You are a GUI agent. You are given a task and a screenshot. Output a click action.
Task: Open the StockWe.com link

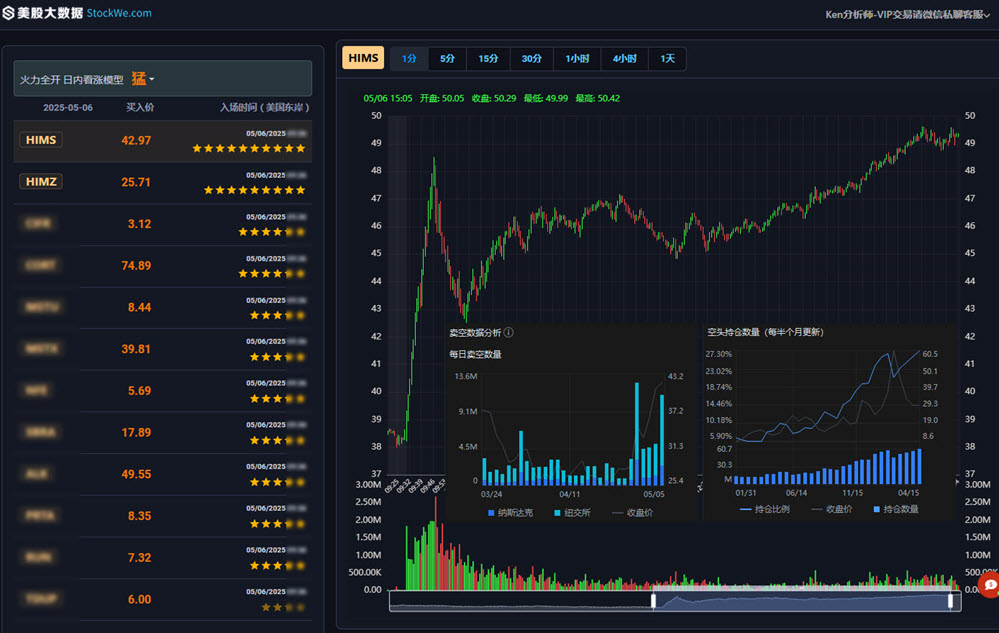(x=119, y=13)
